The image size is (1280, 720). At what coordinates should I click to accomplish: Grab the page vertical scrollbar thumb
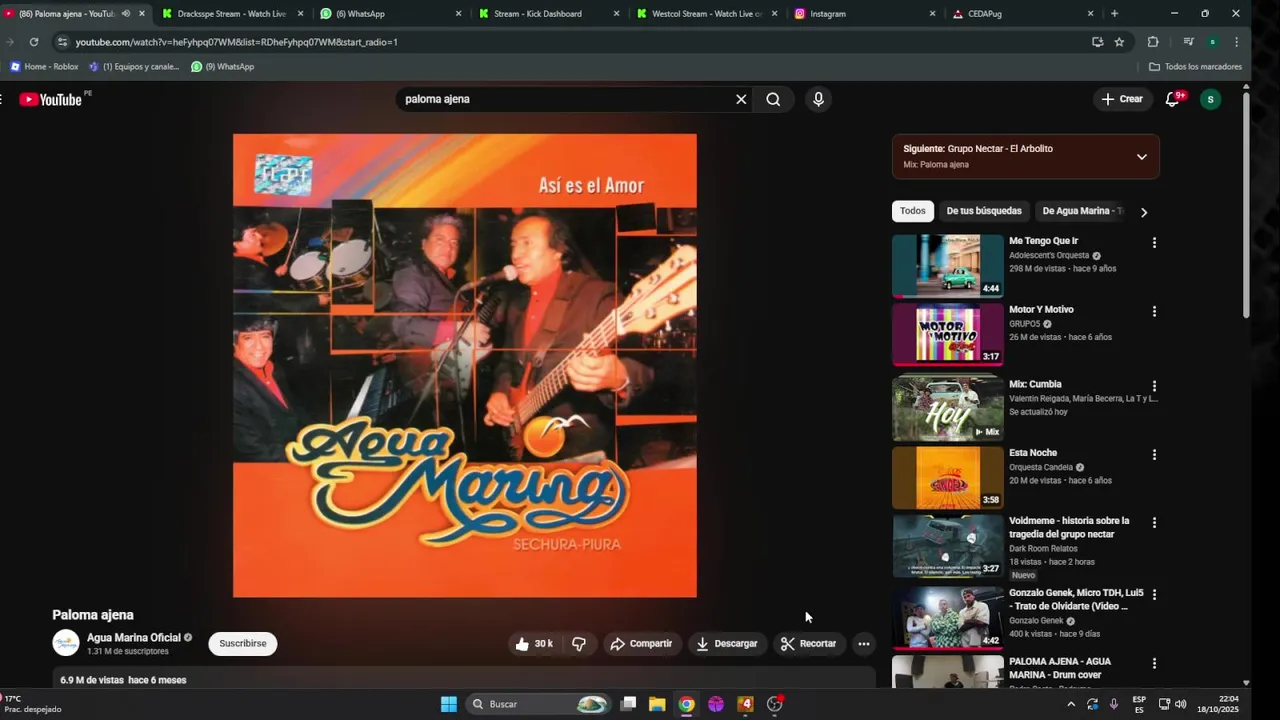tap(1246, 205)
